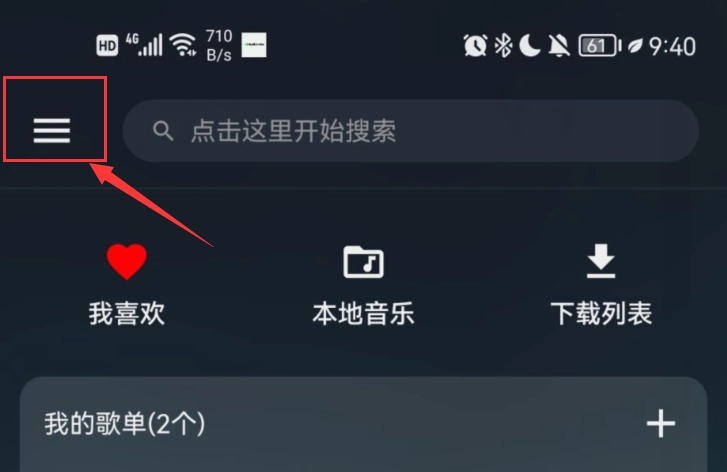This screenshot has width=727, height=472.
Task: Go to 下载列表 label
Action: [601, 313]
